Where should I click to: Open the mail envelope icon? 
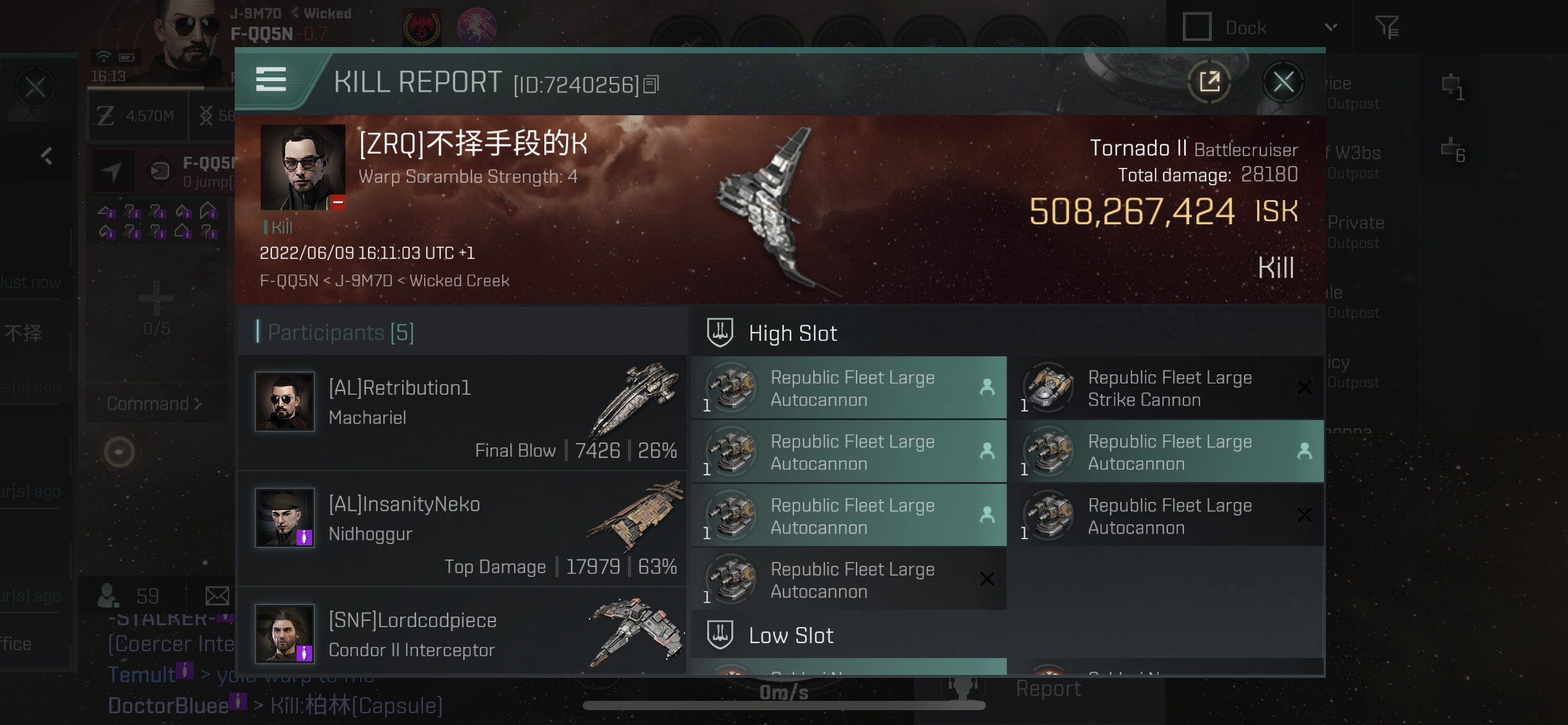tap(217, 595)
